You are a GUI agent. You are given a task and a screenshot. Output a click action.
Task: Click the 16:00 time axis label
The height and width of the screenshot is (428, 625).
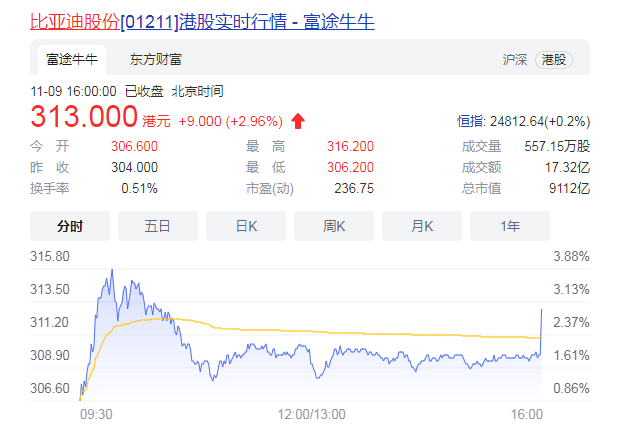[527, 414]
